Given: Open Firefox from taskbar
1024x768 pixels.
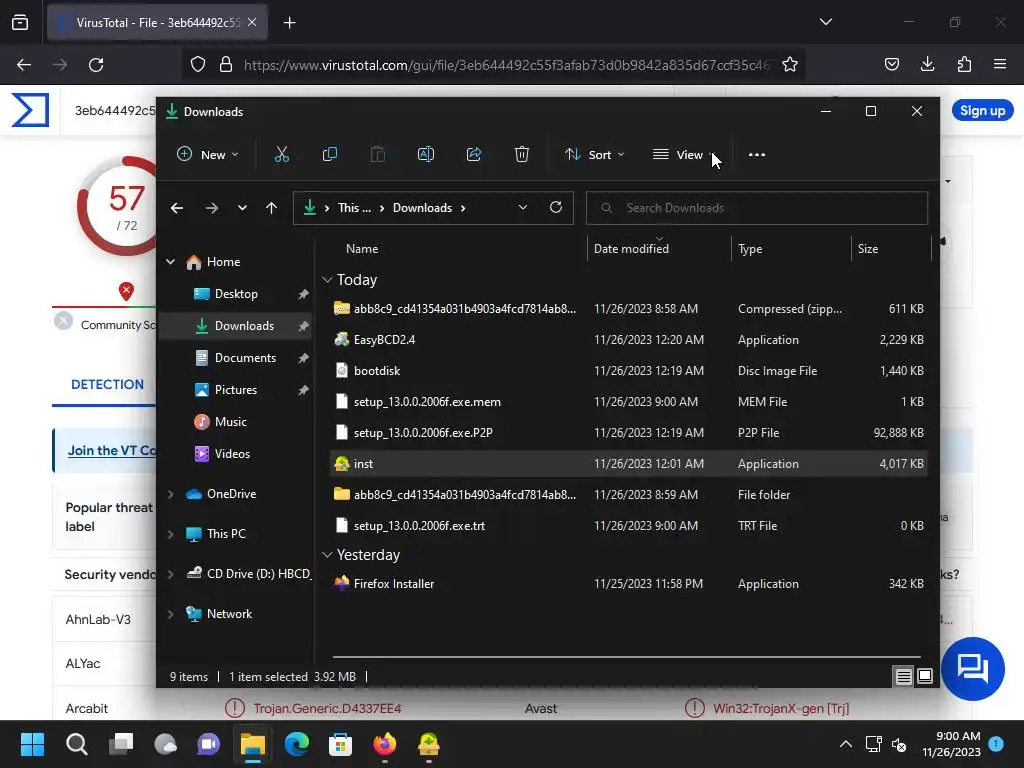Looking at the screenshot, I should (385, 744).
